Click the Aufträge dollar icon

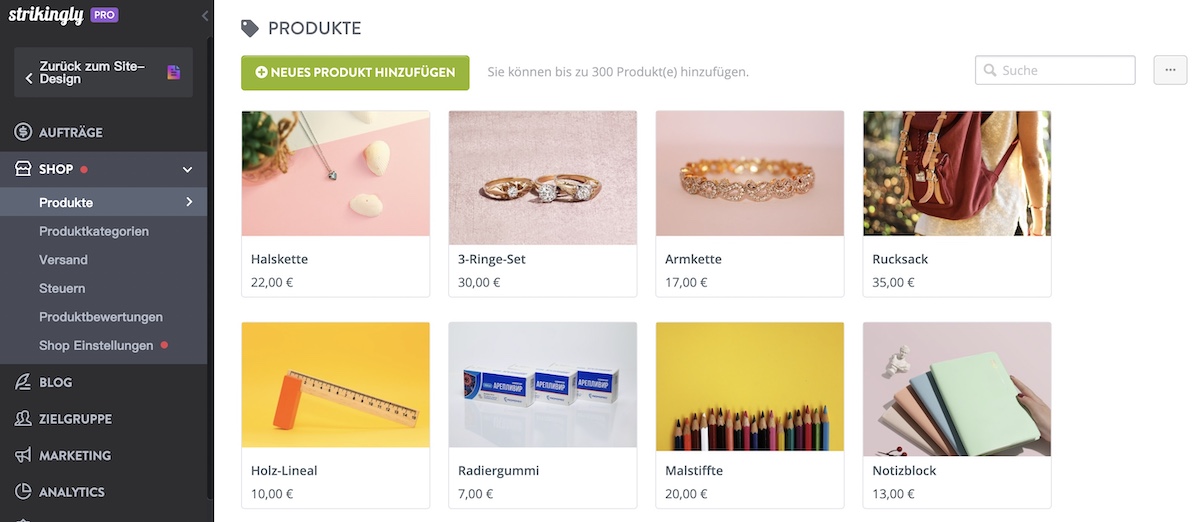click(x=23, y=132)
